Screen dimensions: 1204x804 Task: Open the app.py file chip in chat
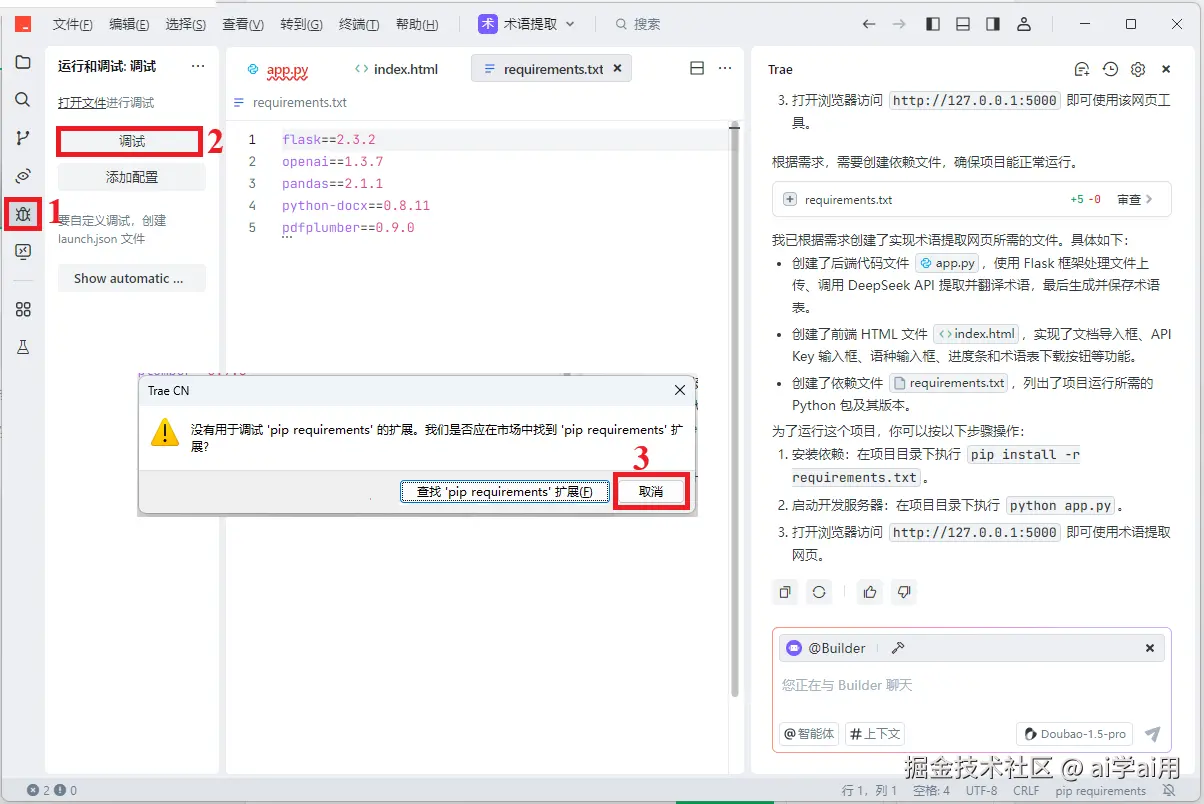click(x=947, y=263)
